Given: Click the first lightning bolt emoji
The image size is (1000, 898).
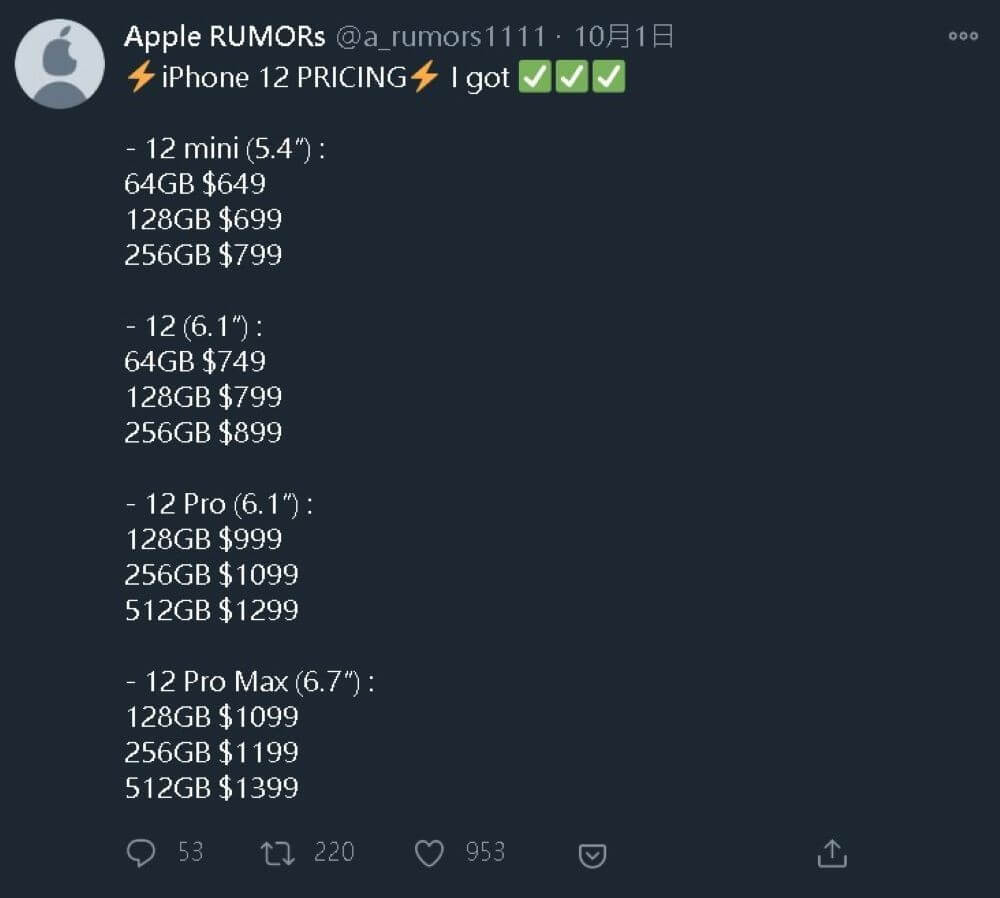Looking at the screenshot, I should pos(140,77).
